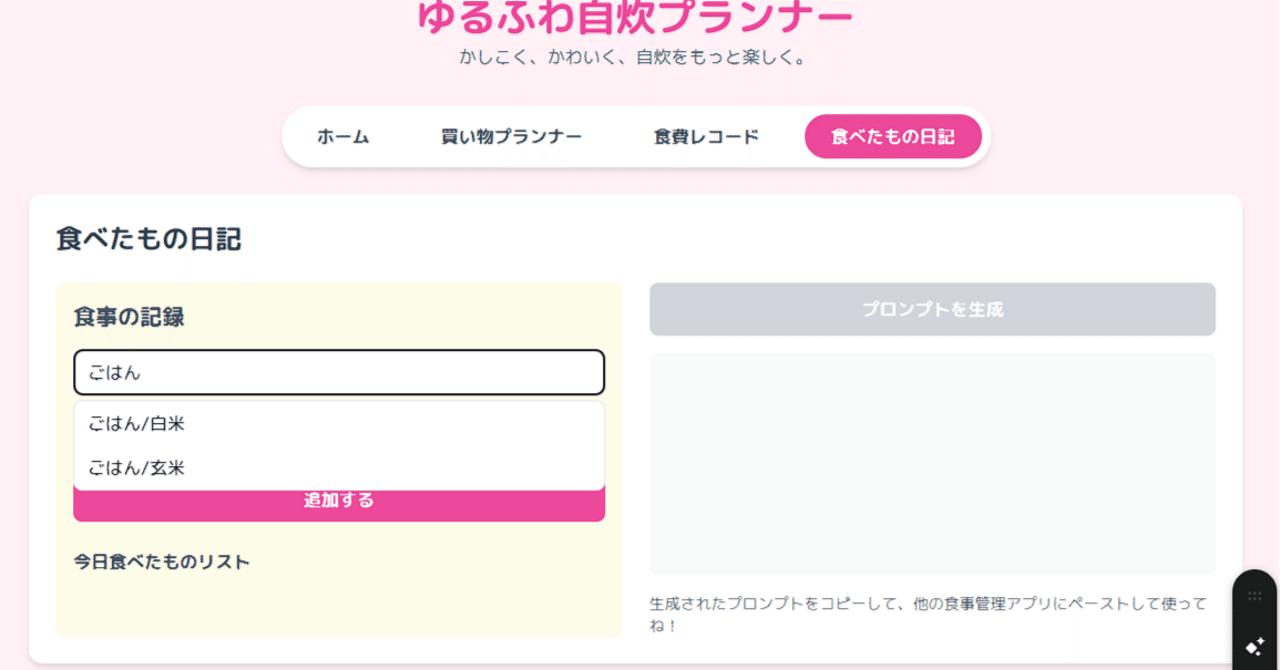Screen dimensions: 1280x670
Task: Focus the meal input field containing ごはん
Action: (x=338, y=373)
